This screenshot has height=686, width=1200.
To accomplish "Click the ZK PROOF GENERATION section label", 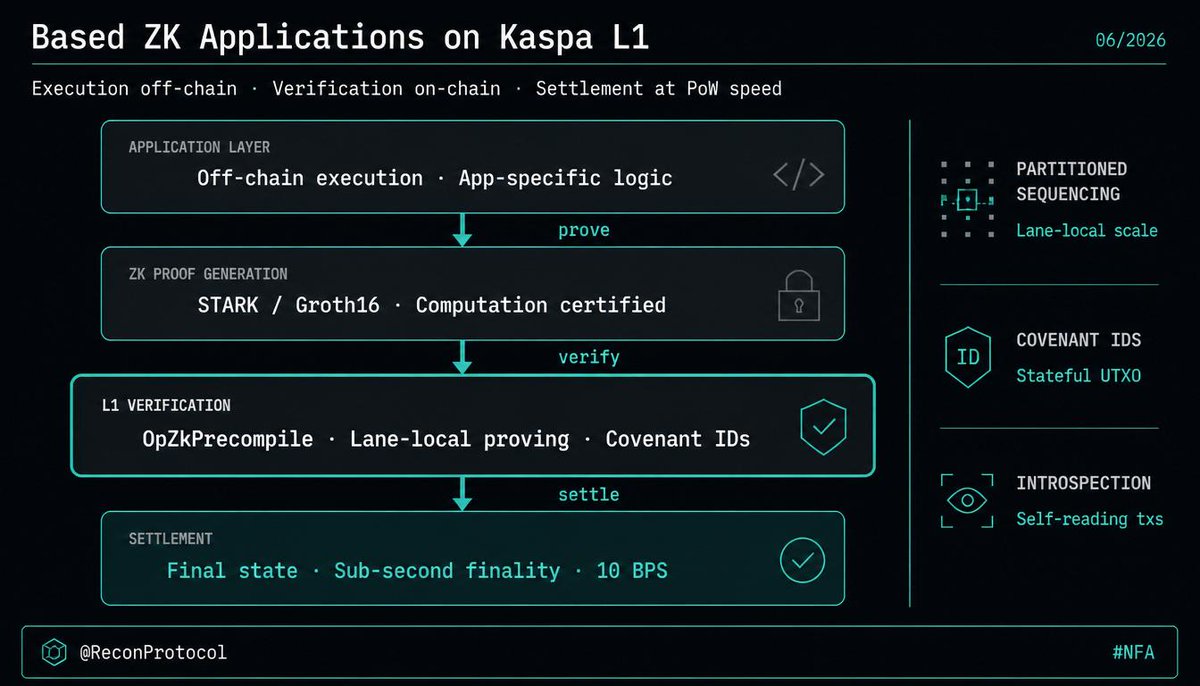I will 208,274.
